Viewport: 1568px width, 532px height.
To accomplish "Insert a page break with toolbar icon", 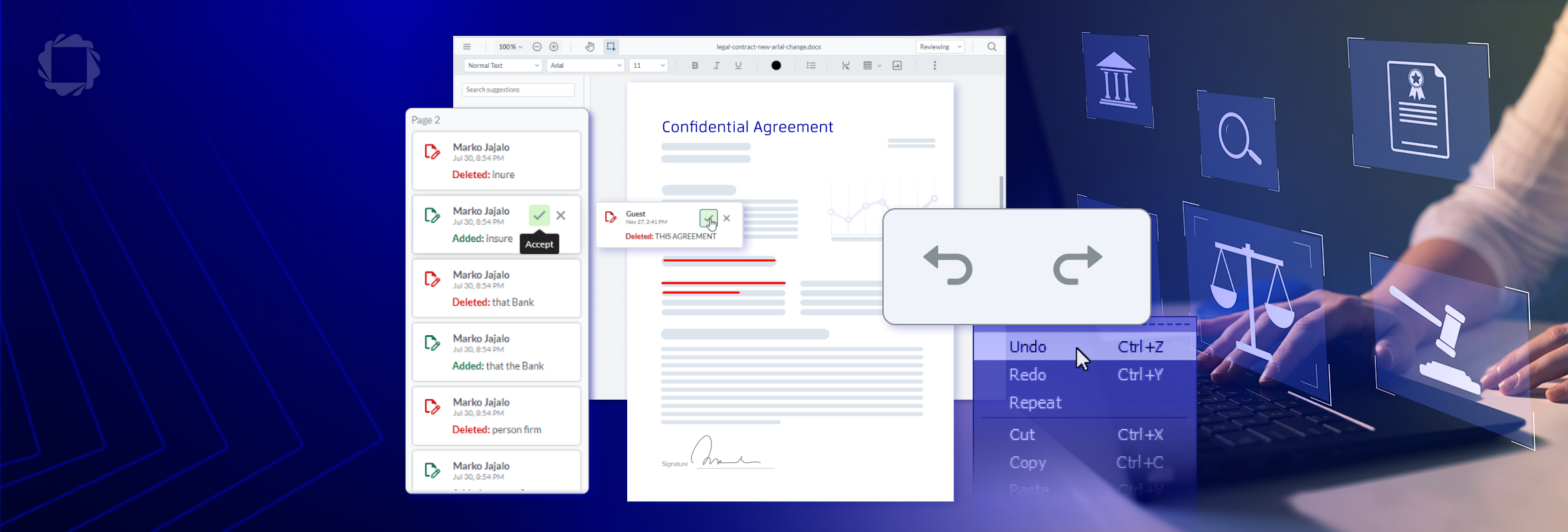I will 846,66.
